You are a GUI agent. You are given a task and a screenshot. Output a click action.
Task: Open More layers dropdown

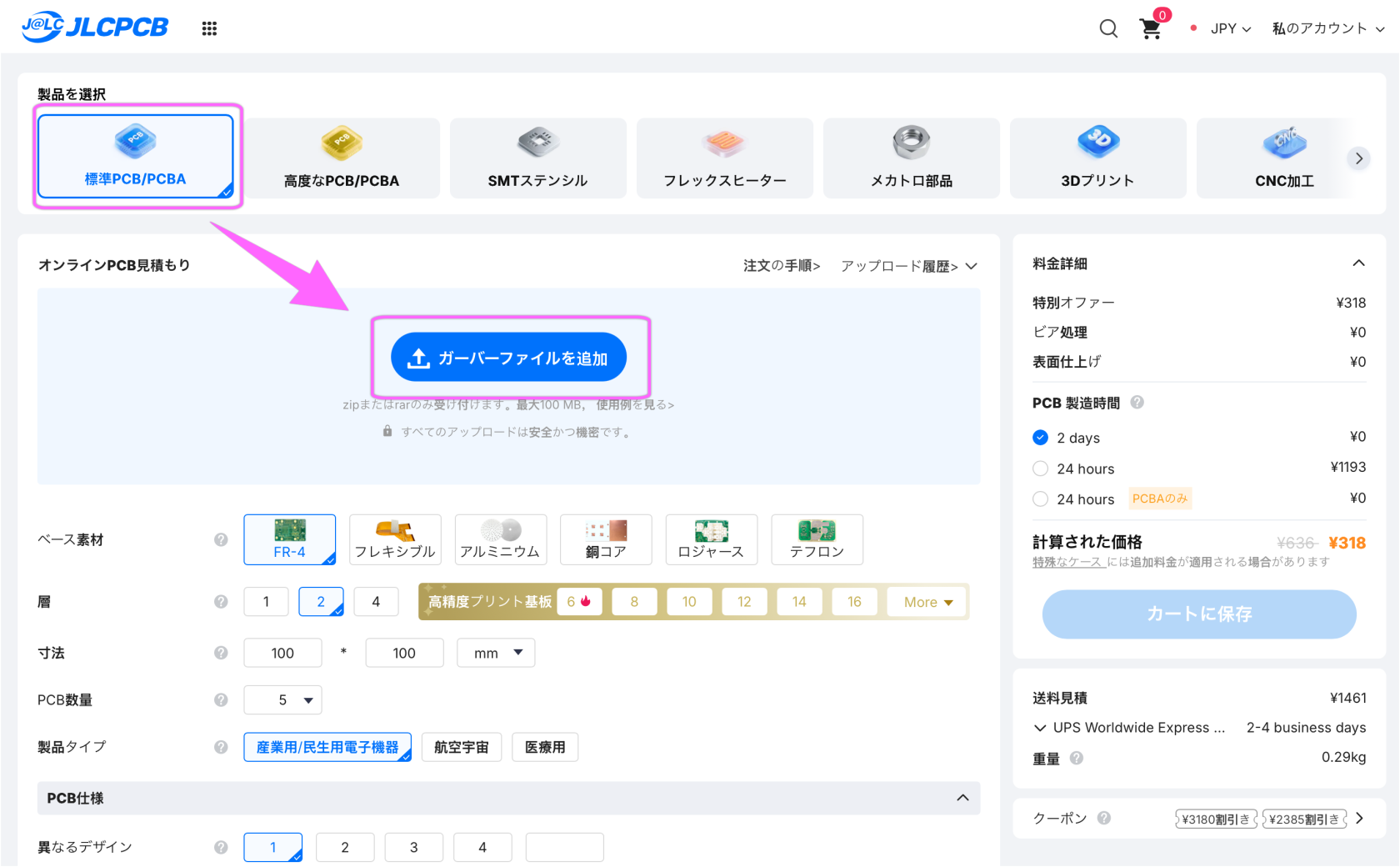coord(927,602)
